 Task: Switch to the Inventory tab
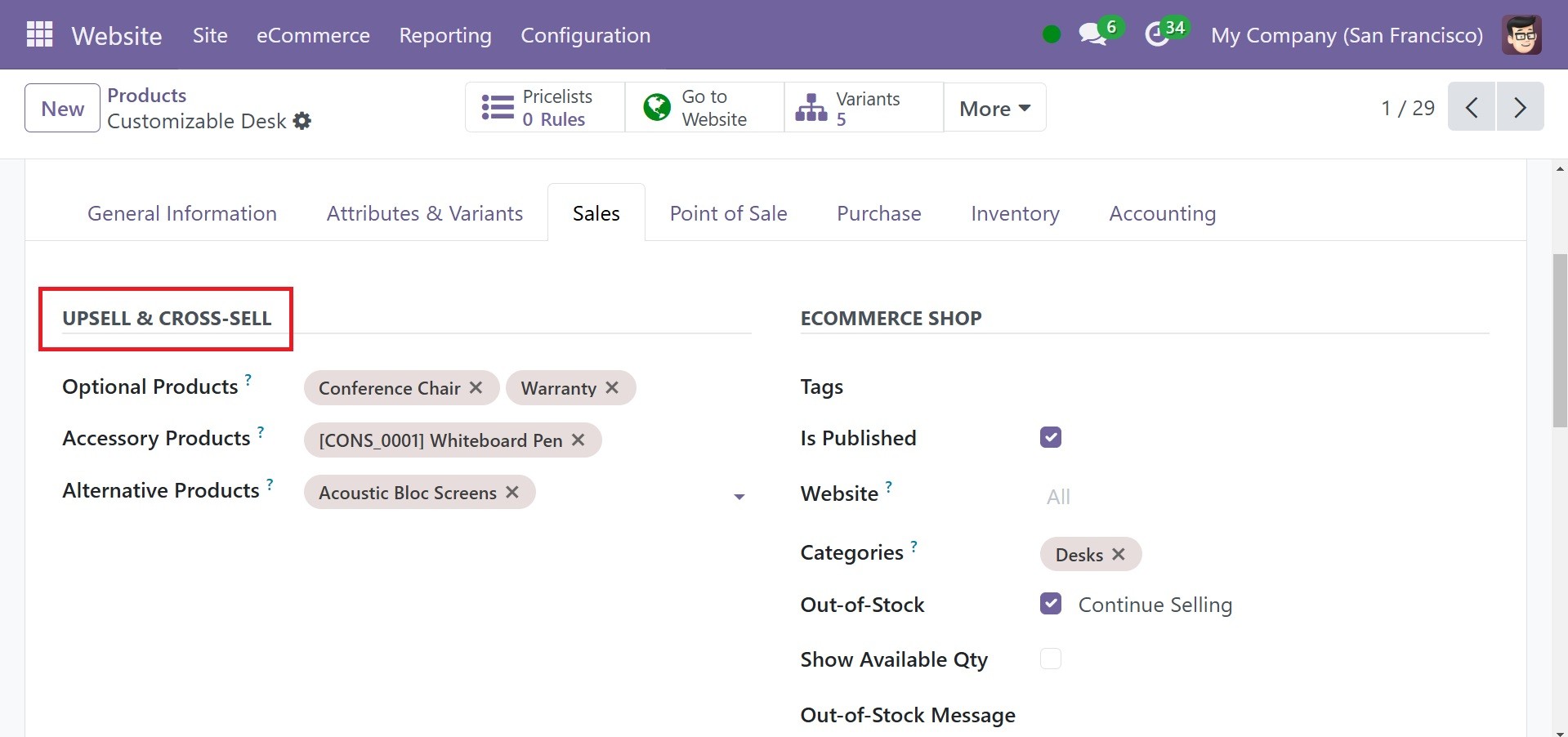click(x=1015, y=213)
